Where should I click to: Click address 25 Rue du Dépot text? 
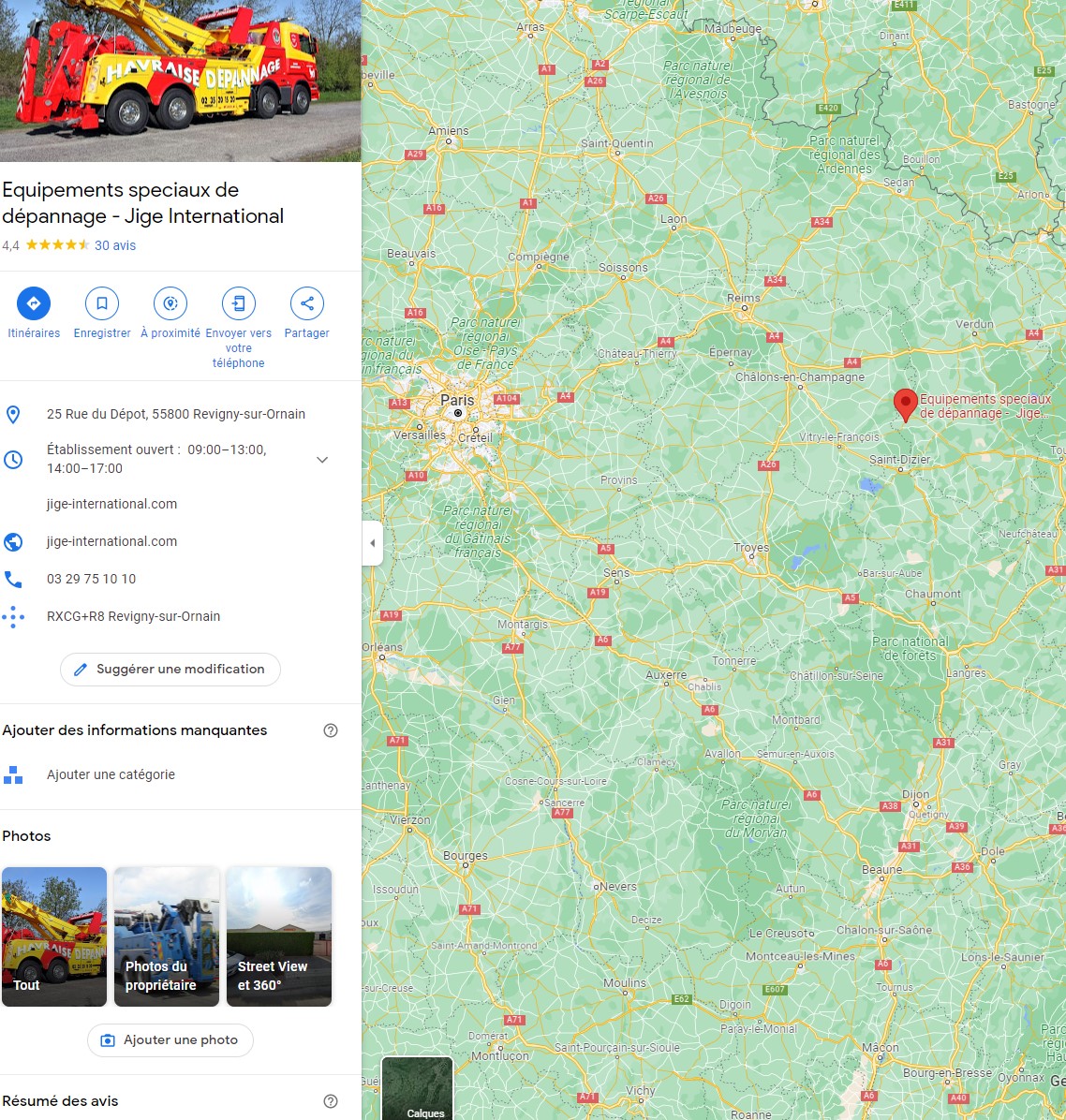coord(176,414)
